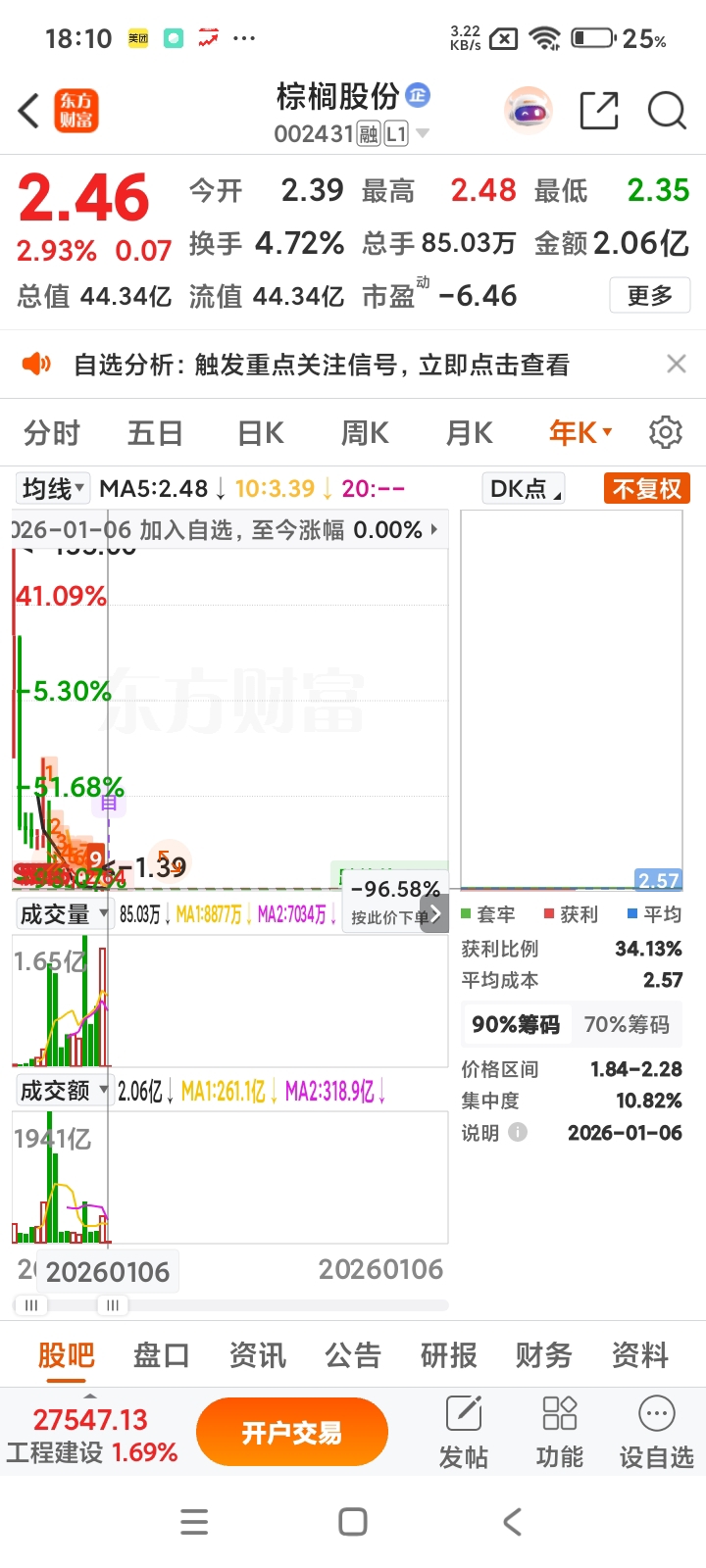
Task: Open the 东方财富 logo icon
Action: click(76, 111)
